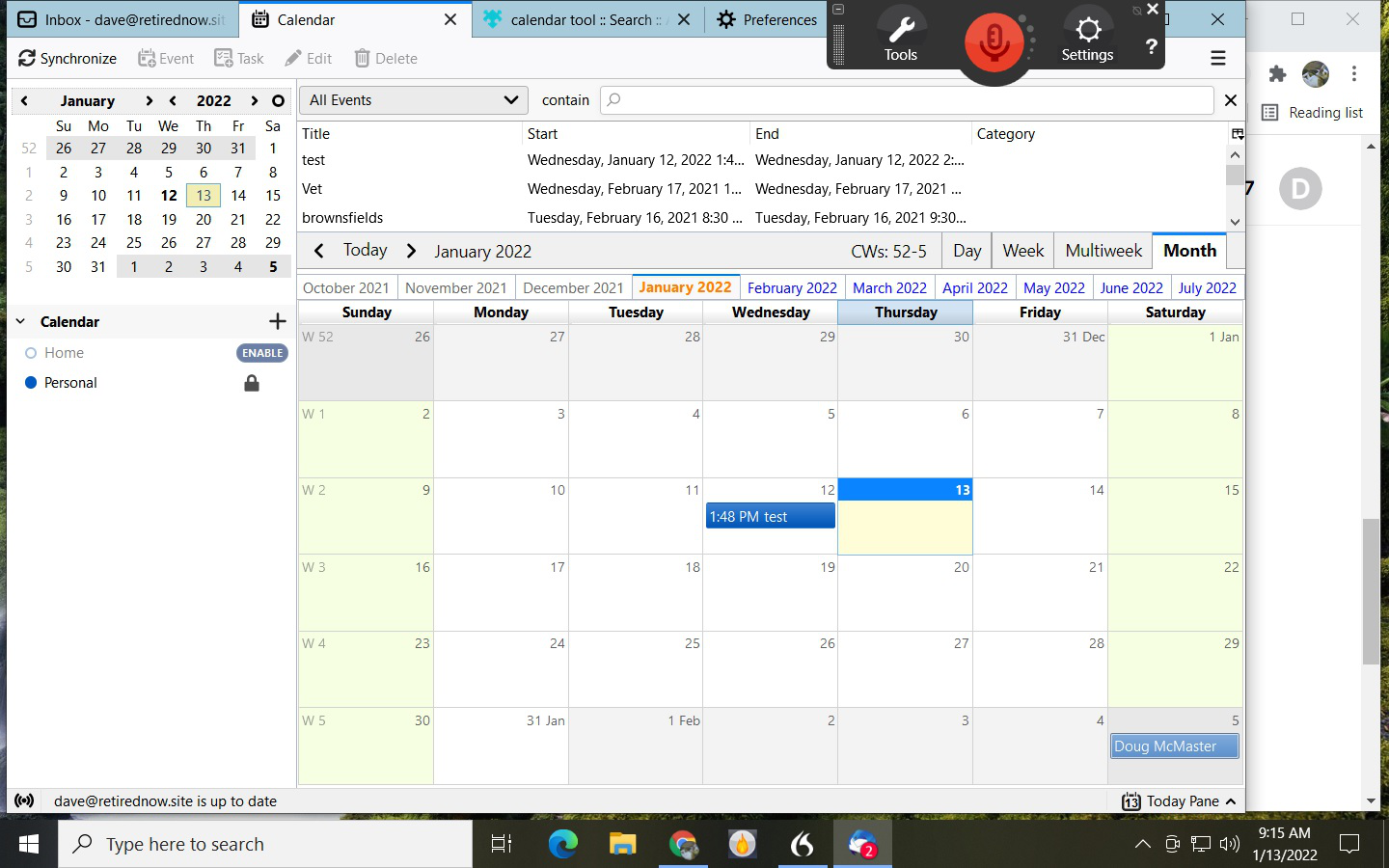Sort events by Start column header
Image resolution: width=1389 pixels, height=868 pixels.
pyautogui.click(x=635, y=134)
